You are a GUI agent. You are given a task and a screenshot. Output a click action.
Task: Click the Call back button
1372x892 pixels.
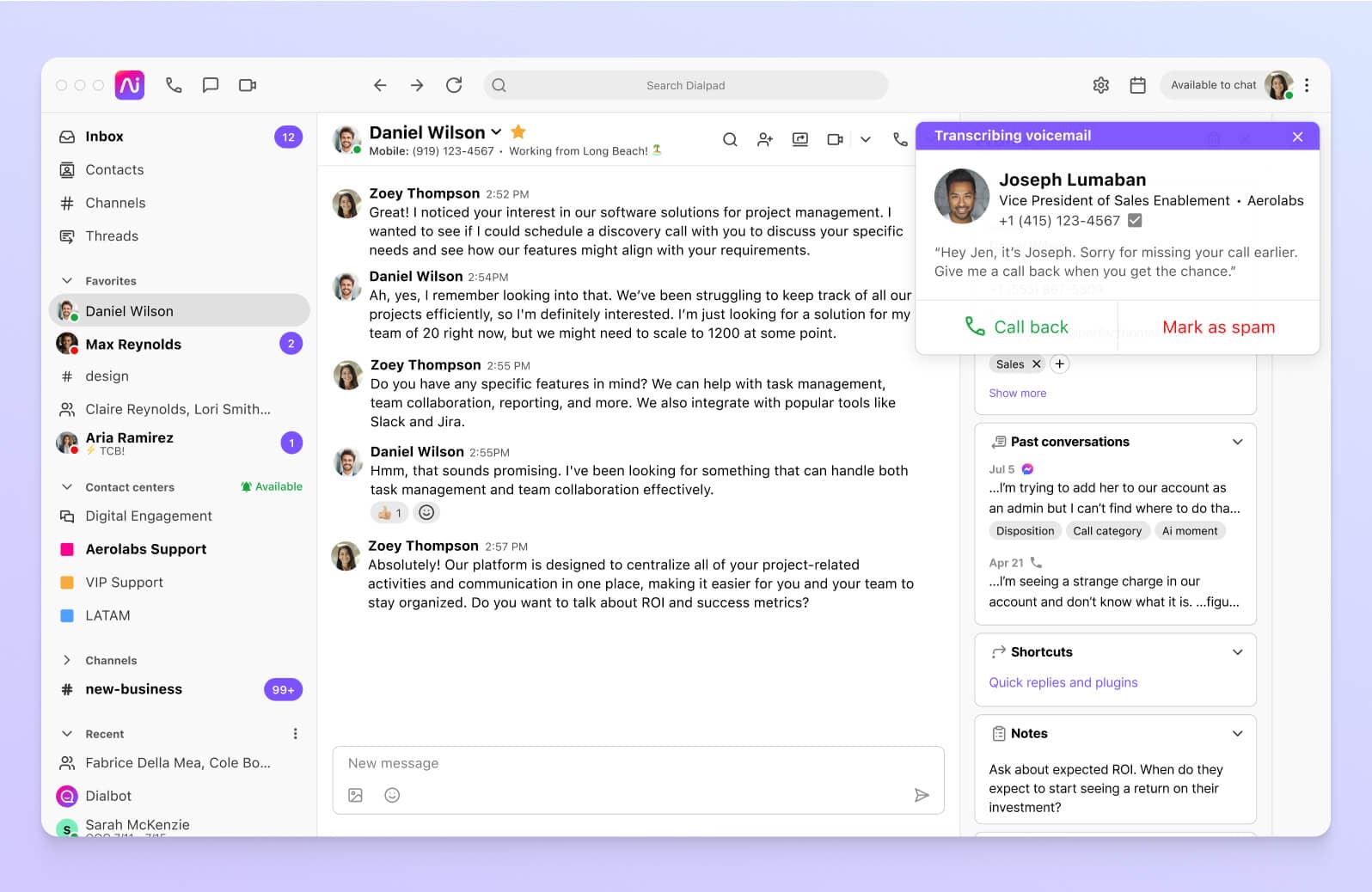[x=1017, y=327]
